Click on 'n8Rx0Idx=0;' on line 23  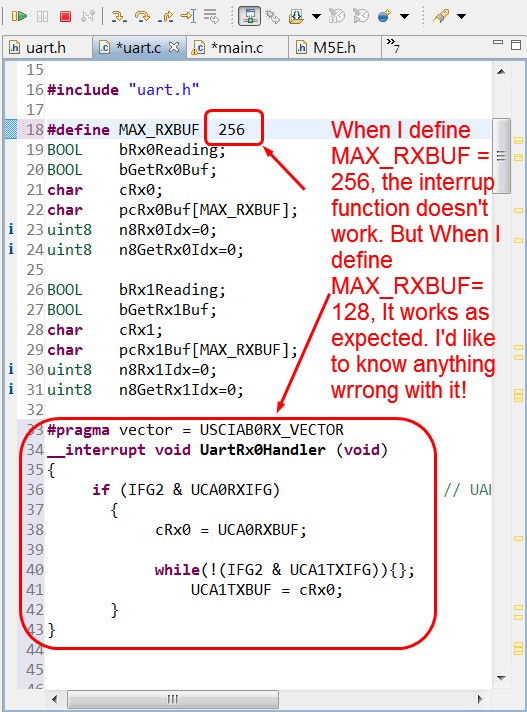167,230
